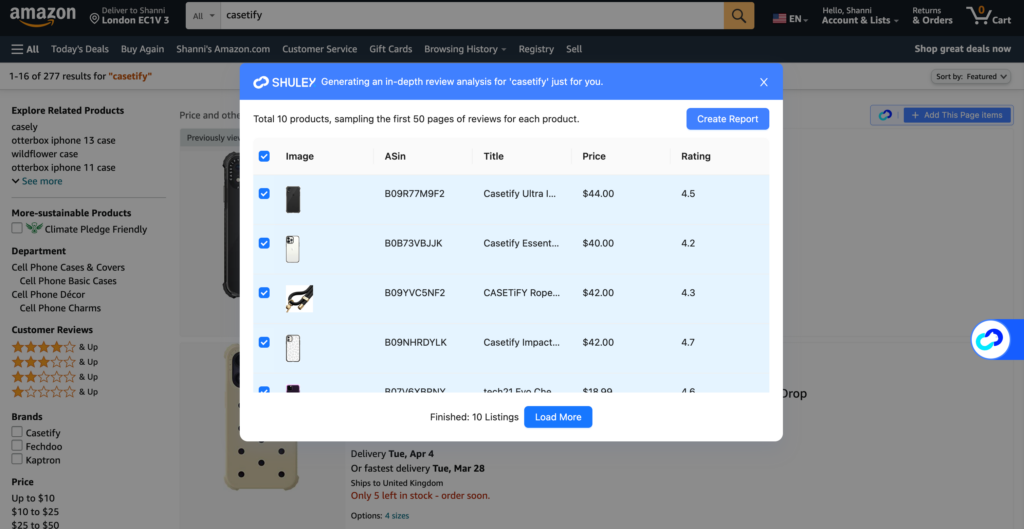This screenshot has height=529, width=1024.
Task: Uncheck the B09YVC5NF2 product row
Action: click(264, 293)
